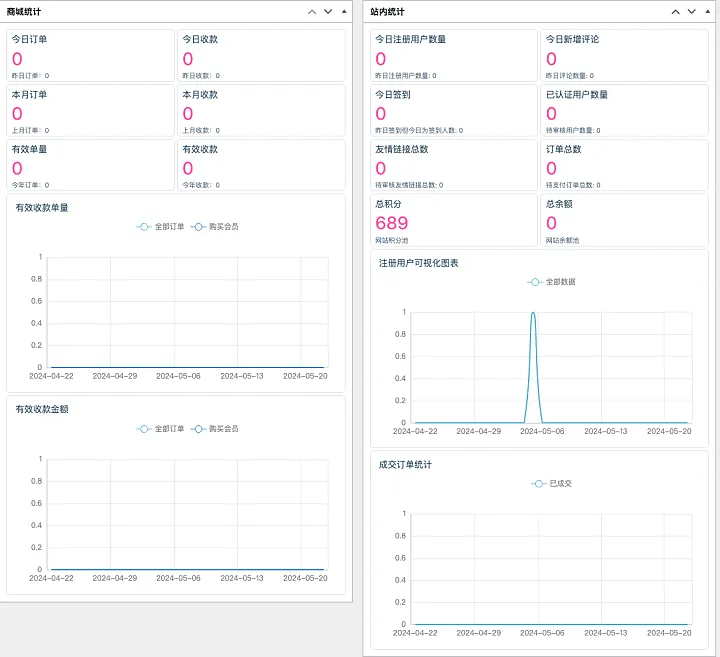720x657 pixels.
Task: Click the 待支付订单总数: 0 caption
Action: (573, 185)
